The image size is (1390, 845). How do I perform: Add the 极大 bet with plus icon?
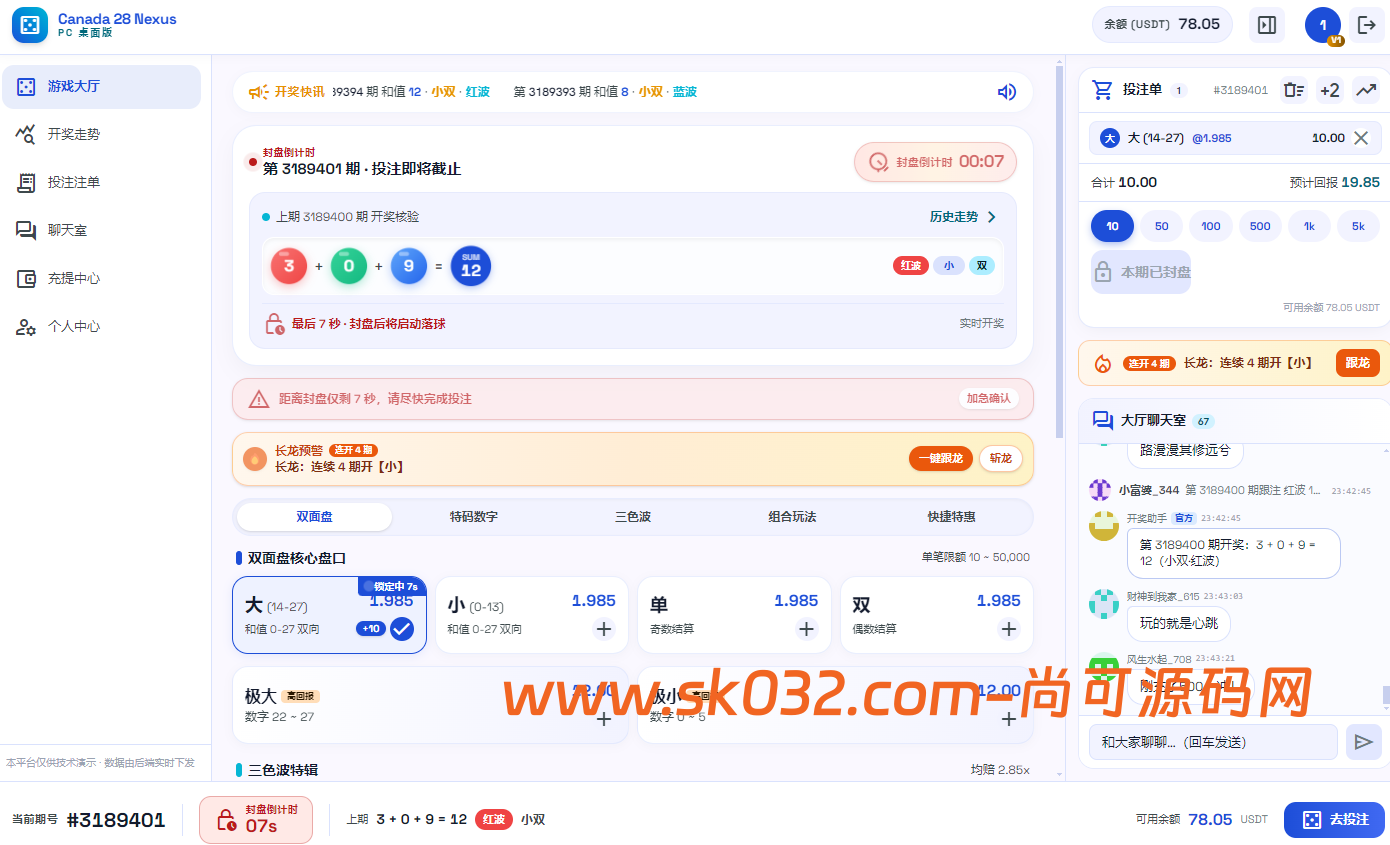click(x=603, y=718)
